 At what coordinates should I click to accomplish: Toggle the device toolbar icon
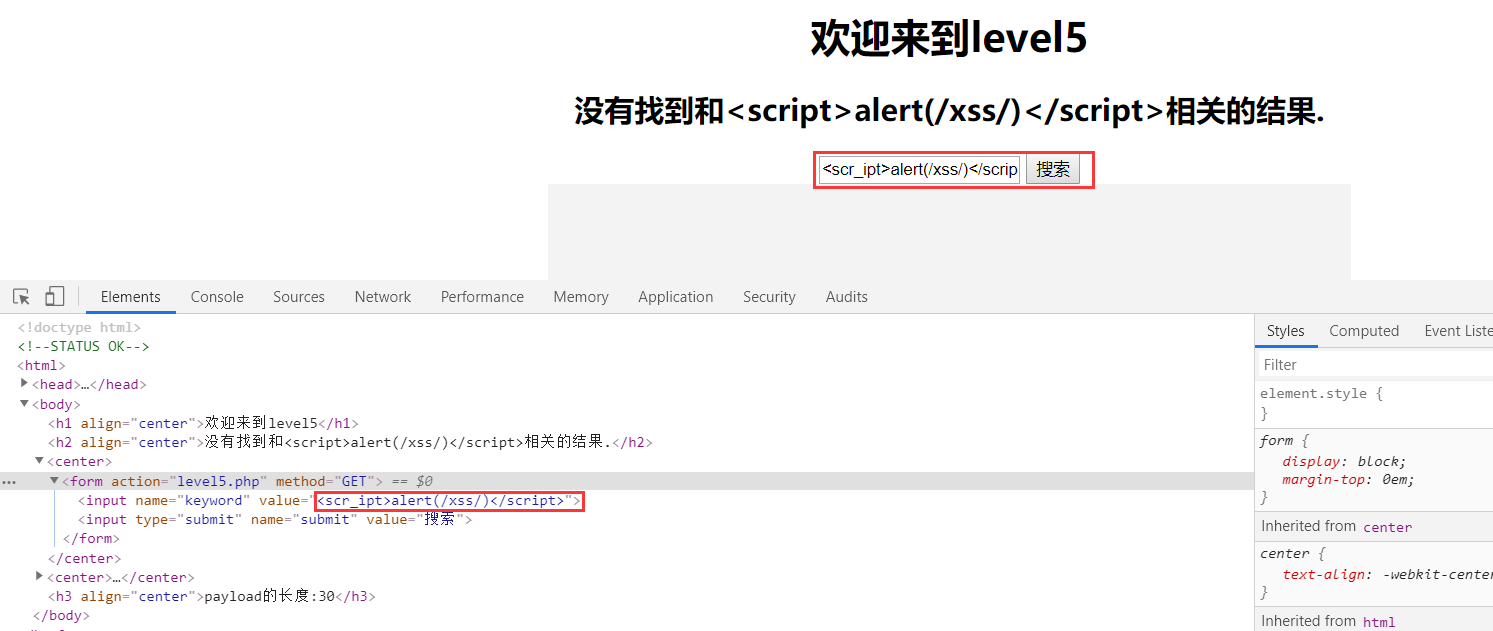tap(55, 297)
